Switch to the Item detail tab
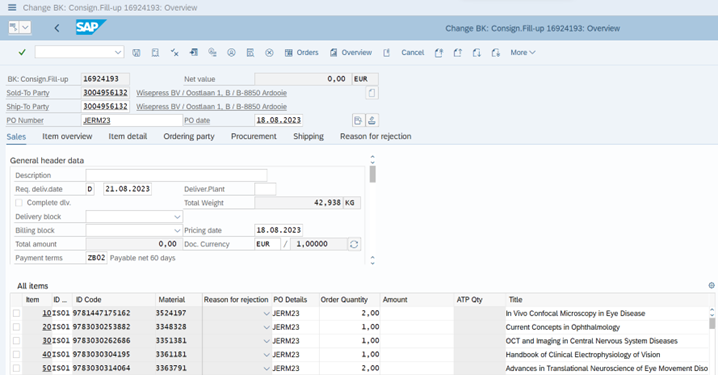The width and height of the screenshot is (719, 375). click(127, 137)
